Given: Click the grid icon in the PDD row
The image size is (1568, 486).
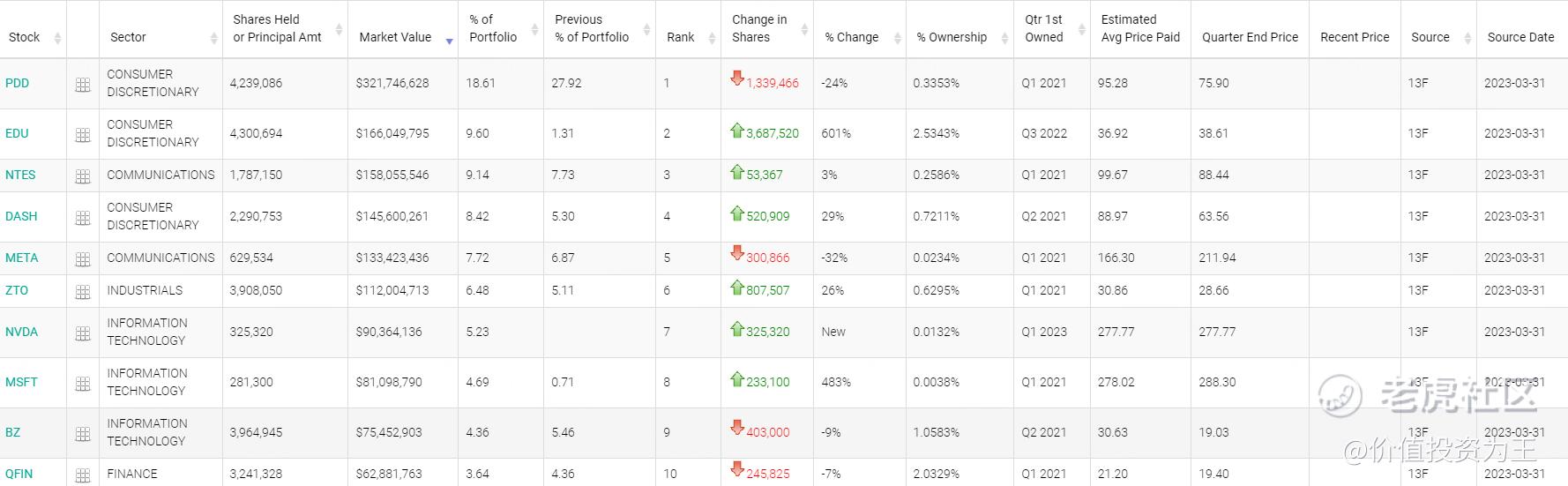Looking at the screenshot, I should pyautogui.click(x=83, y=85).
